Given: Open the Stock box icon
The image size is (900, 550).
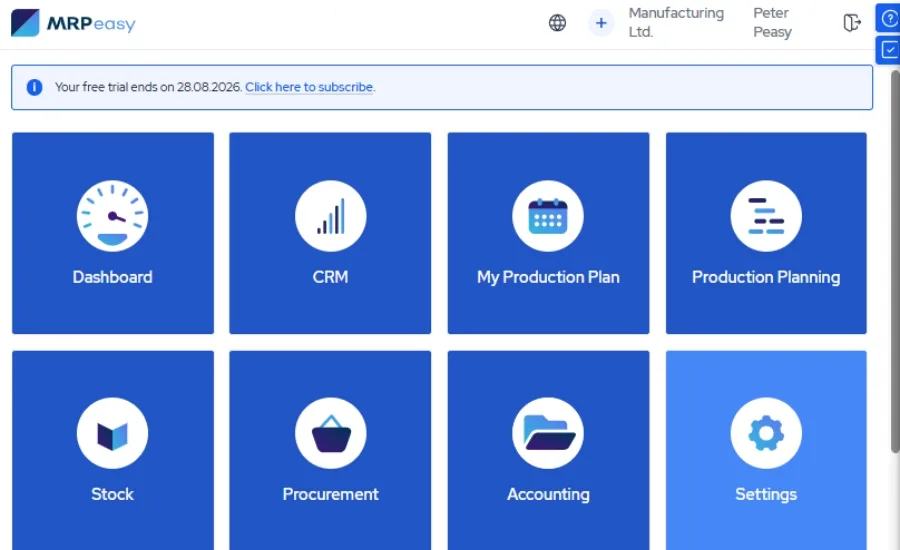Looking at the screenshot, I should (x=112, y=433).
